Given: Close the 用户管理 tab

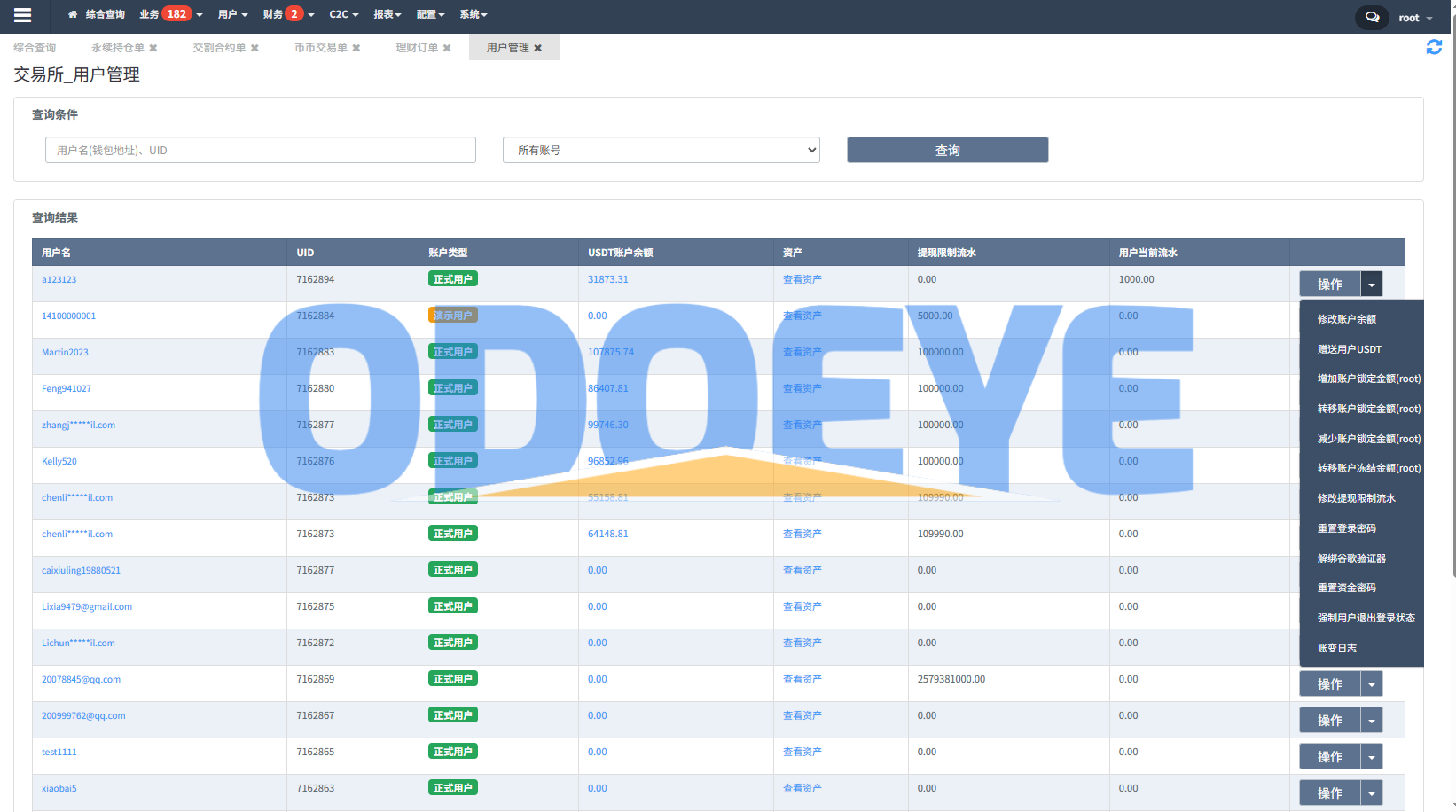Looking at the screenshot, I should tap(538, 48).
